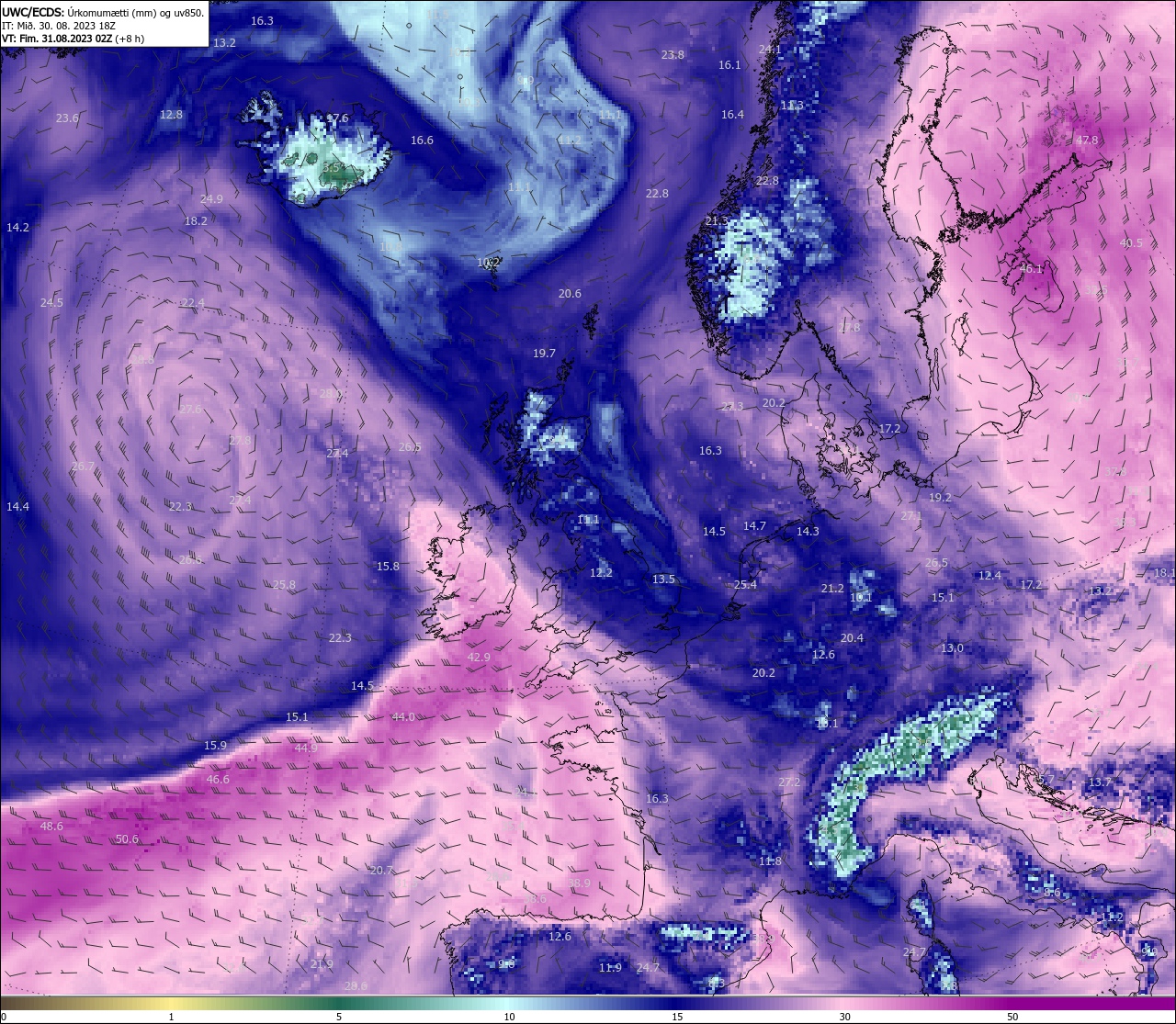Select the 12.8 value west of Iceland

pos(171,115)
